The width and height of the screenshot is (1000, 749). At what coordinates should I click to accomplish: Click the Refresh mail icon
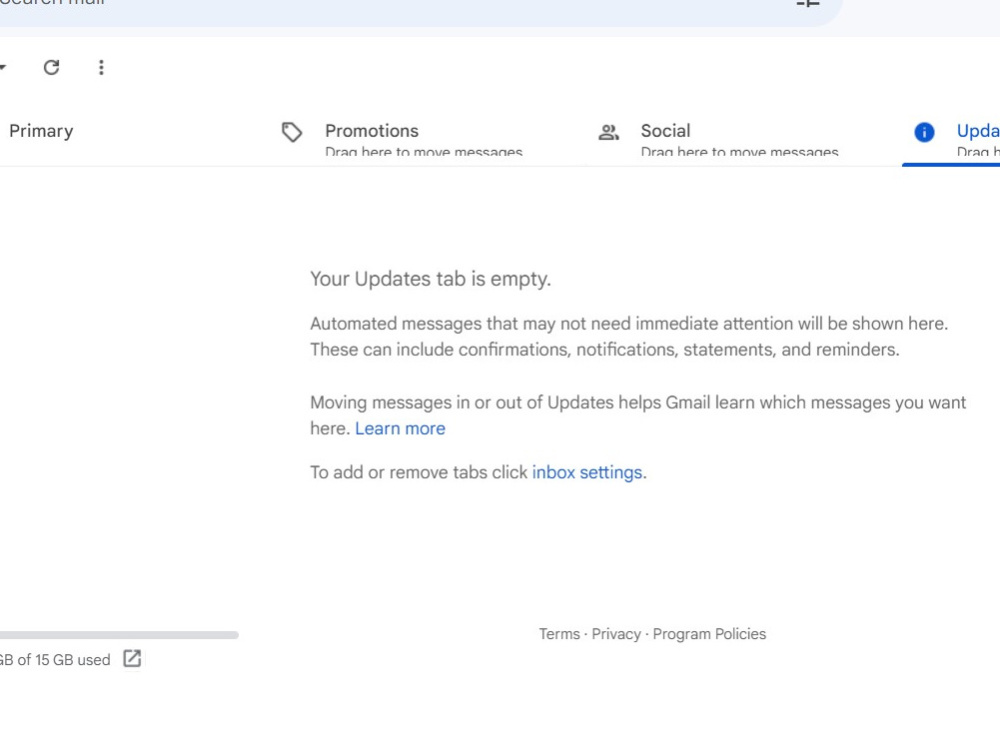click(52, 67)
